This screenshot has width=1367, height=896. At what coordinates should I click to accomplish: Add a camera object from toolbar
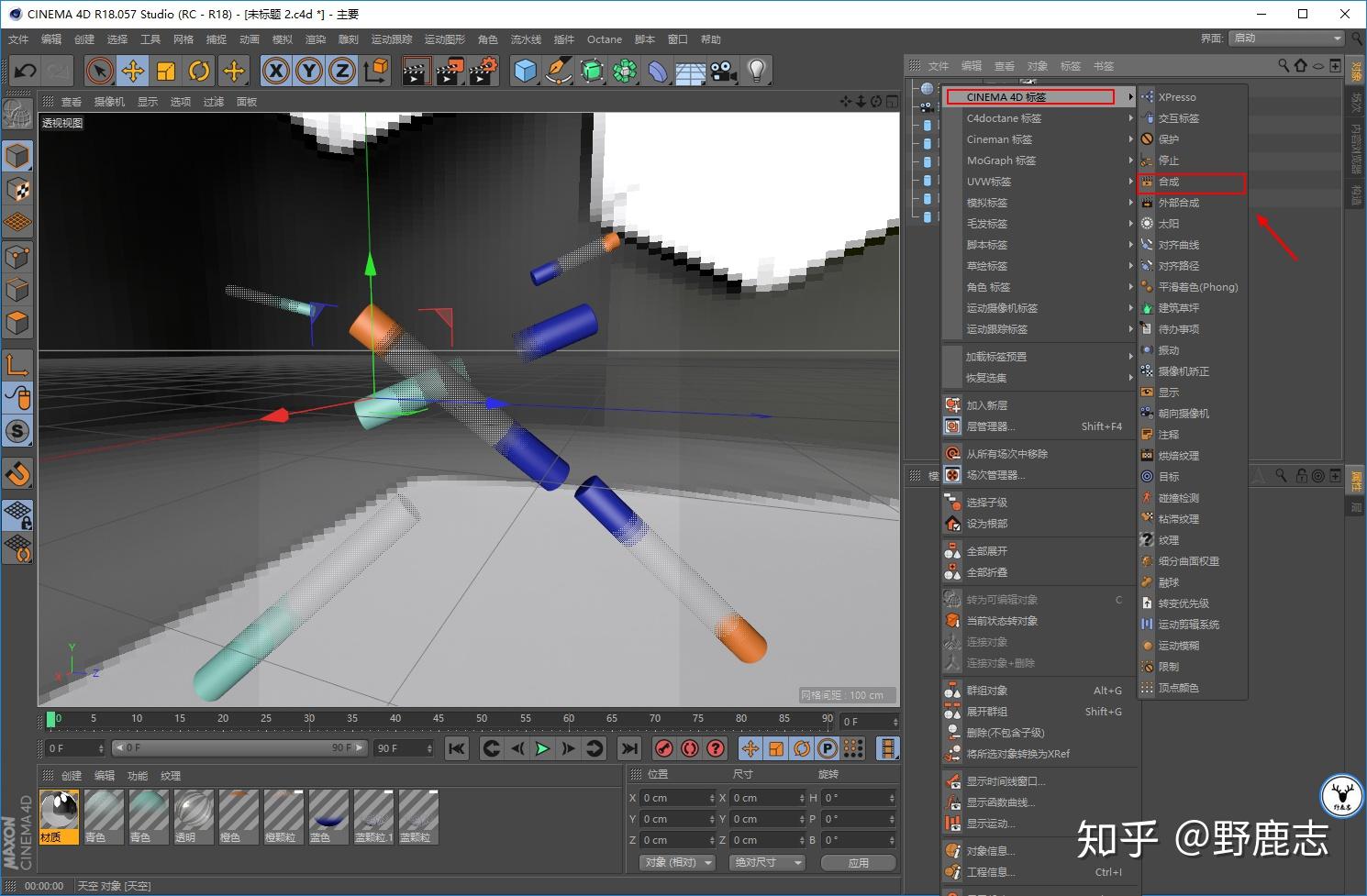[x=723, y=71]
